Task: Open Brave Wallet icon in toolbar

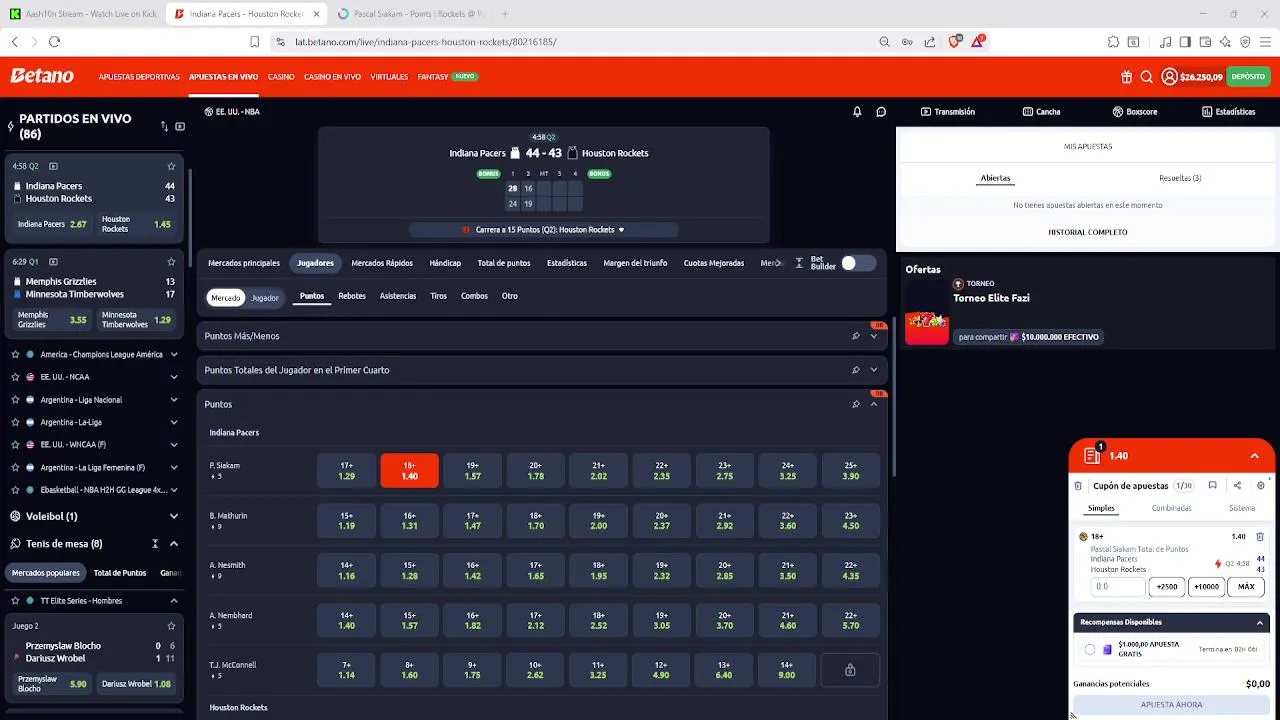Action: pyautogui.click(x=1205, y=42)
